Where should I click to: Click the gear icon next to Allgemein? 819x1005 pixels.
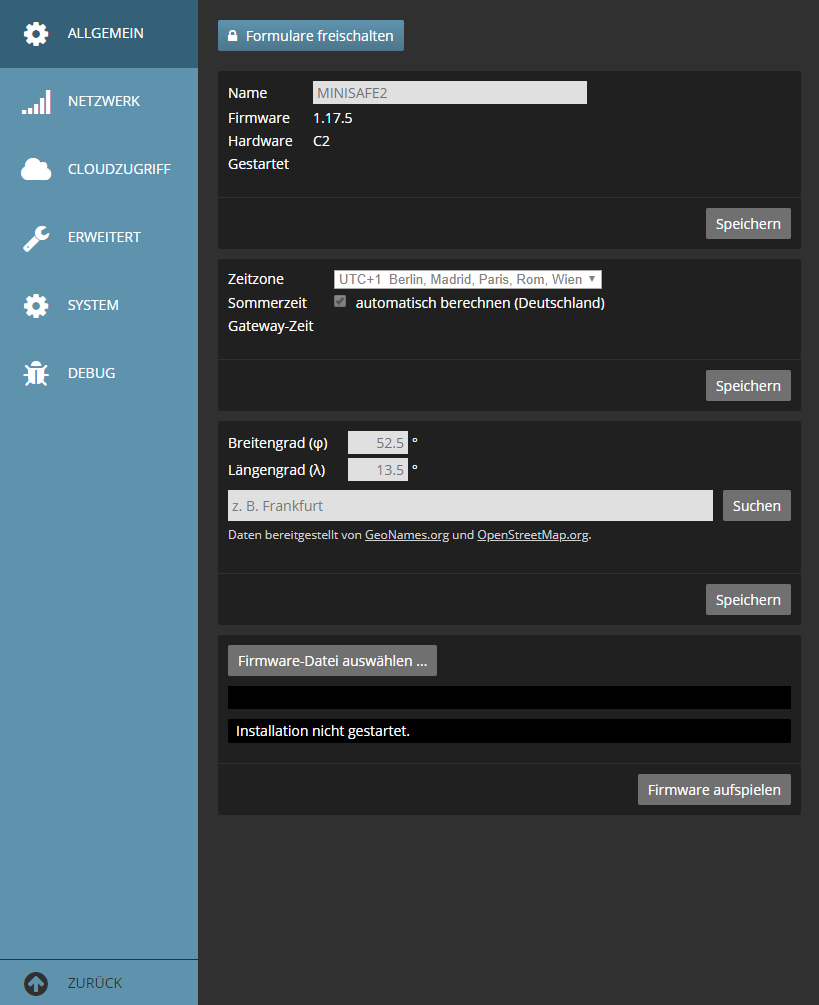(36, 34)
